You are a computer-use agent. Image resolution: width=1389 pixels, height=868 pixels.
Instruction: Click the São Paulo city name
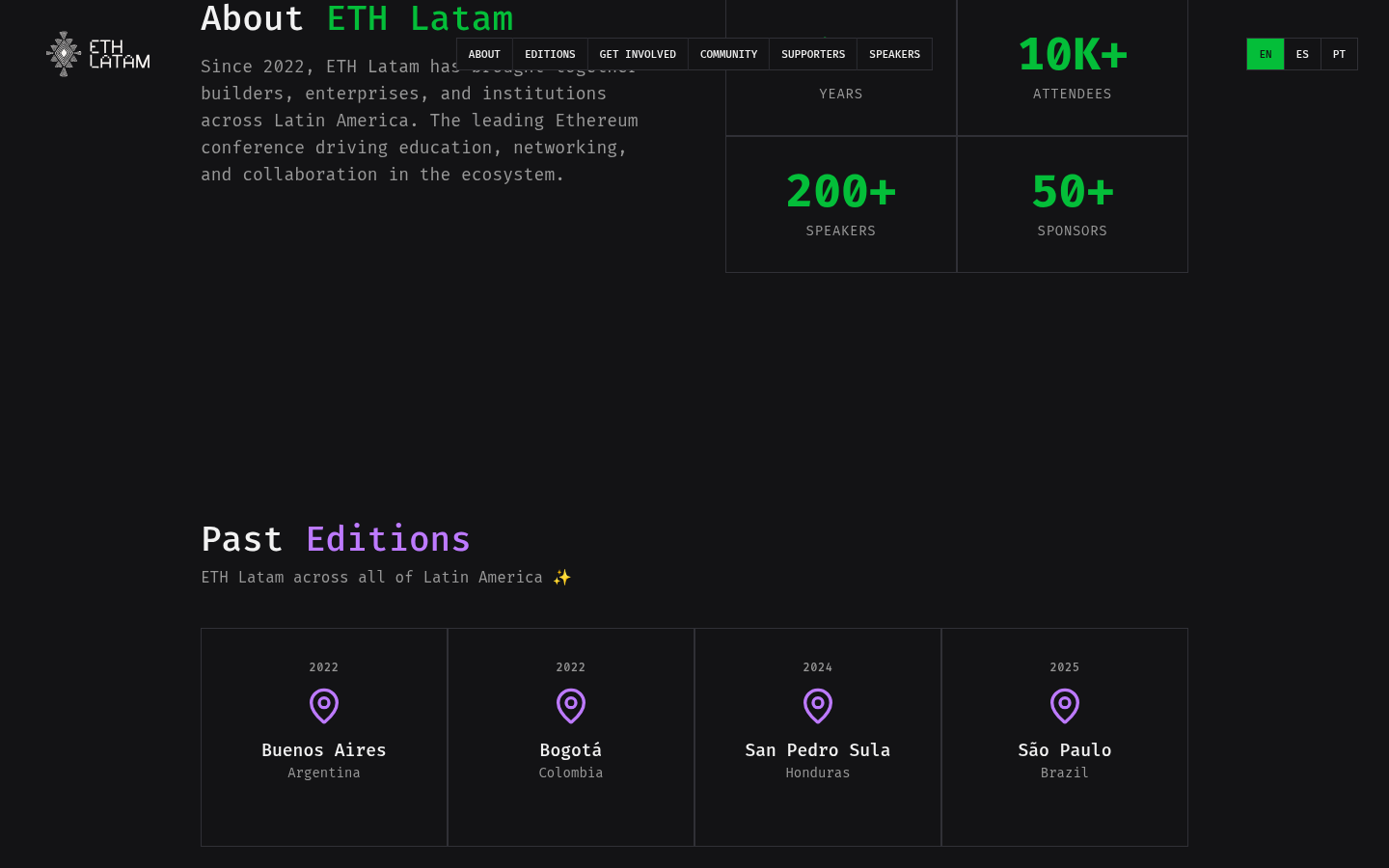[1065, 749]
